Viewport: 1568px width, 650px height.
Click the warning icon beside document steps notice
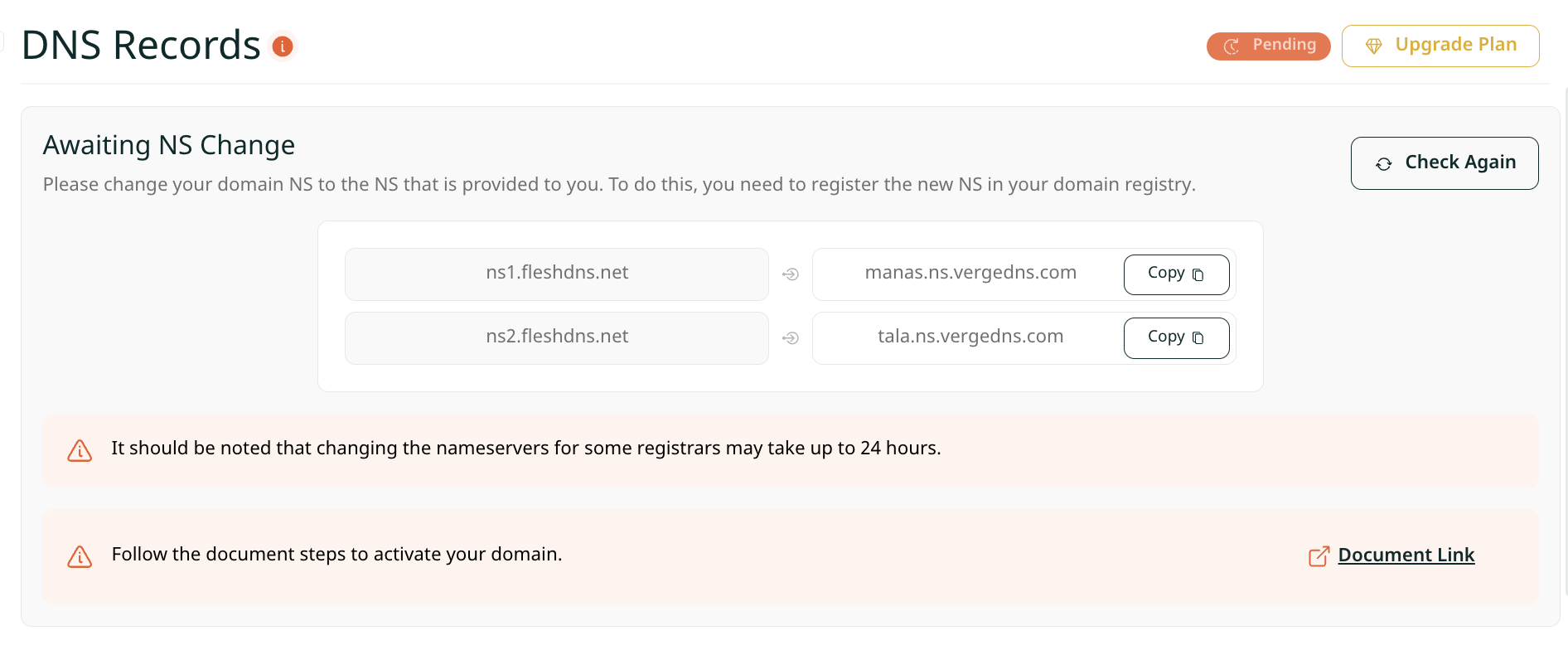[80, 556]
